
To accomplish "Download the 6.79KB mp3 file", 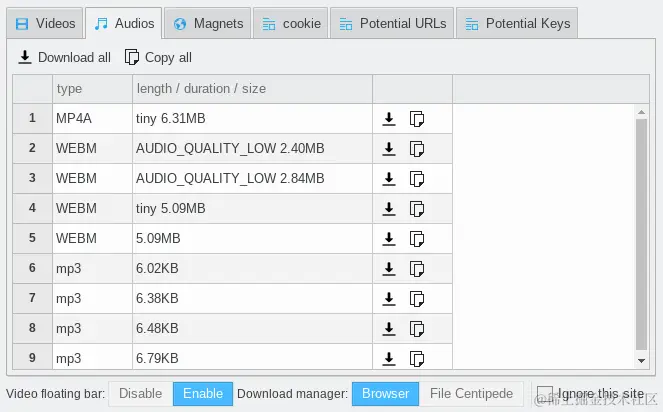I will coord(389,358).
